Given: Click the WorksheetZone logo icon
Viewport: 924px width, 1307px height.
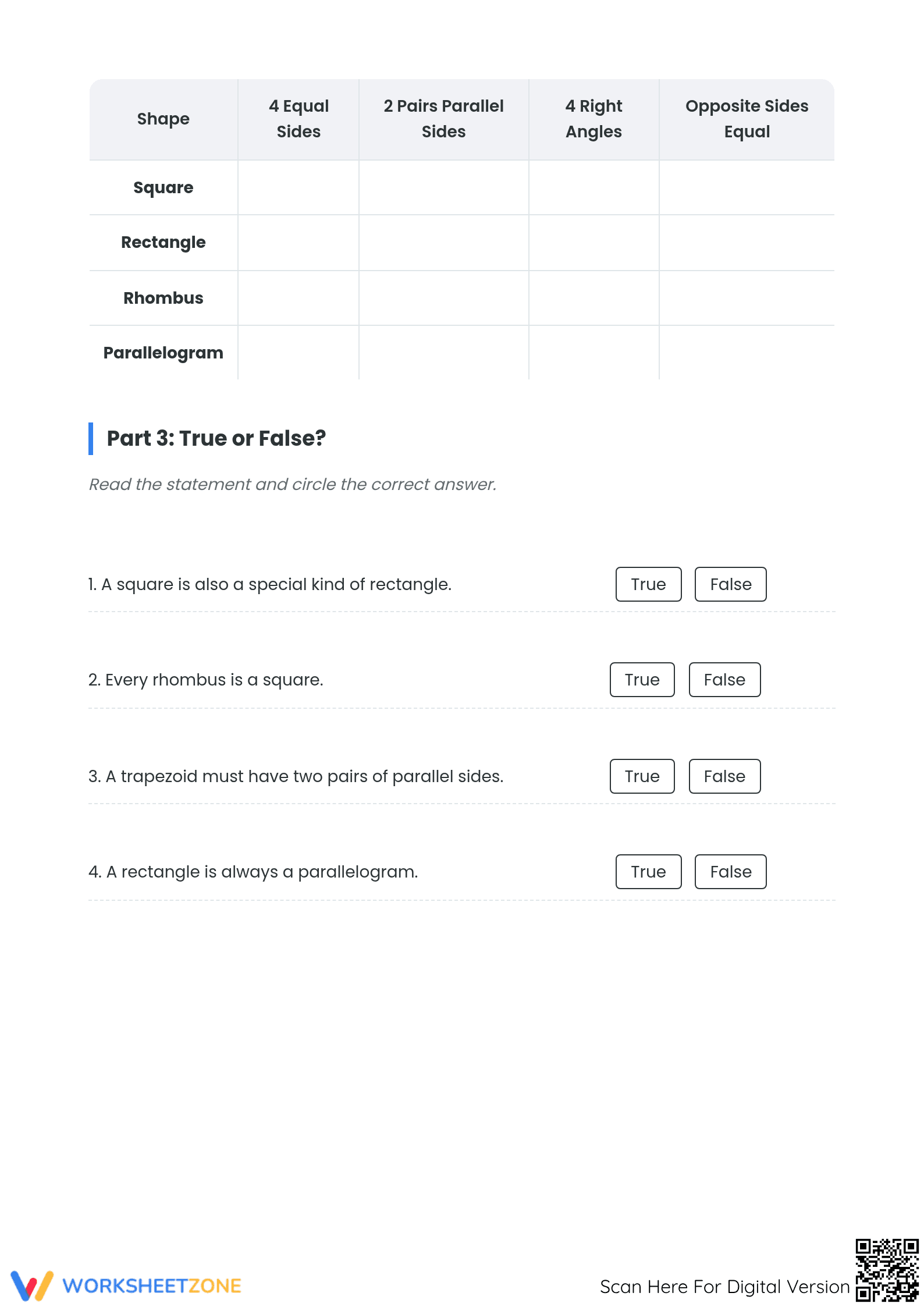Looking at the screenshot, I should (x=32, y=1285).
